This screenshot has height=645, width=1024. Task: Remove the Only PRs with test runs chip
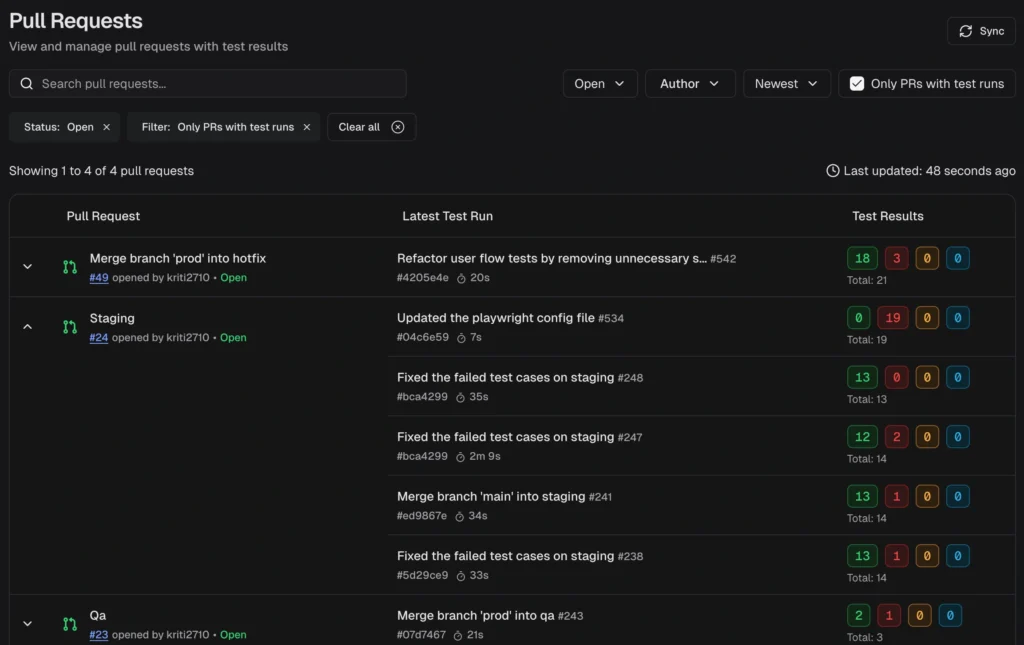click(x=307, y=127)
